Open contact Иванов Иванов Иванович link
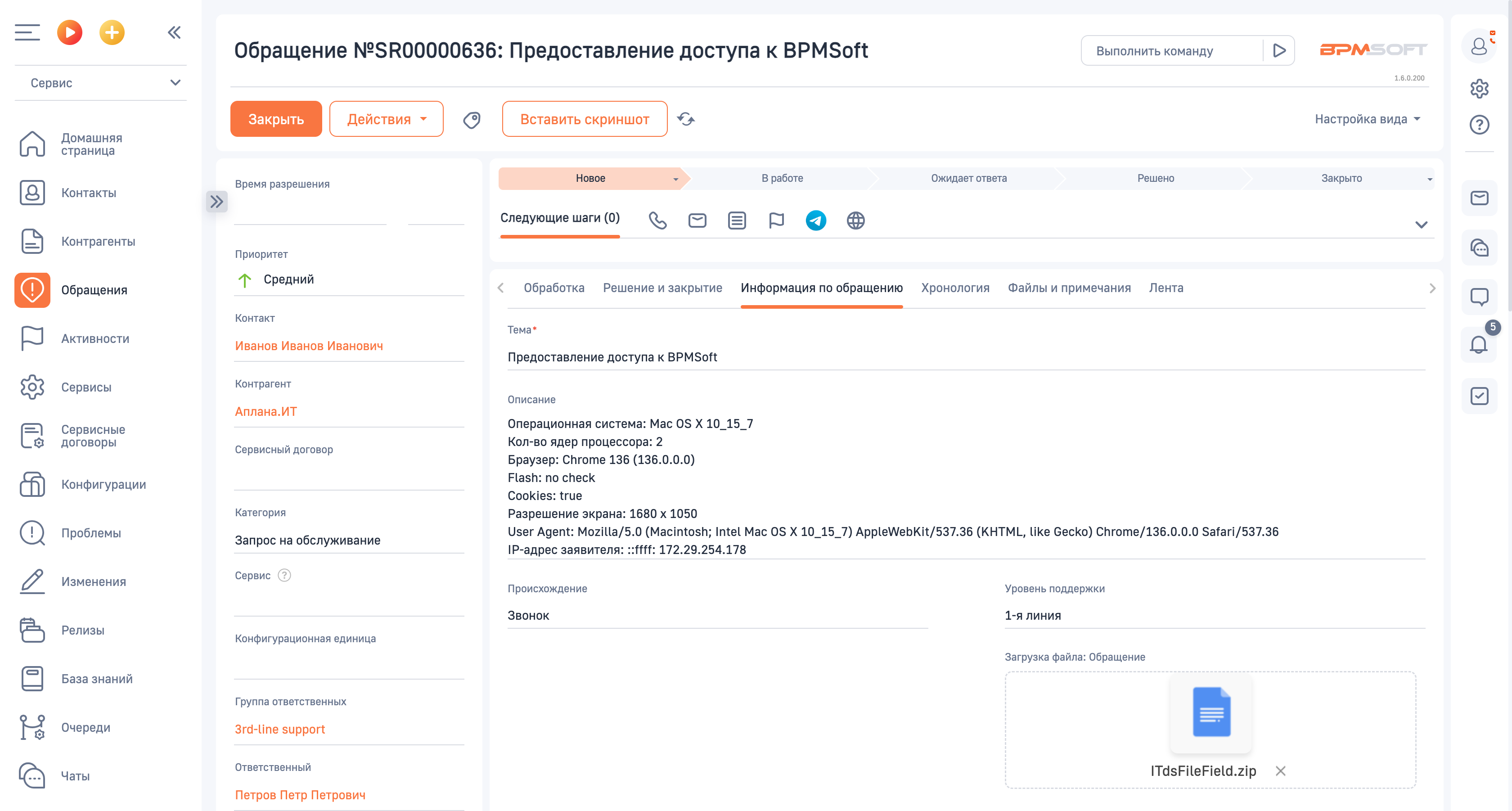This screenshot has height=811, width=1512. [x=309, y=346]
